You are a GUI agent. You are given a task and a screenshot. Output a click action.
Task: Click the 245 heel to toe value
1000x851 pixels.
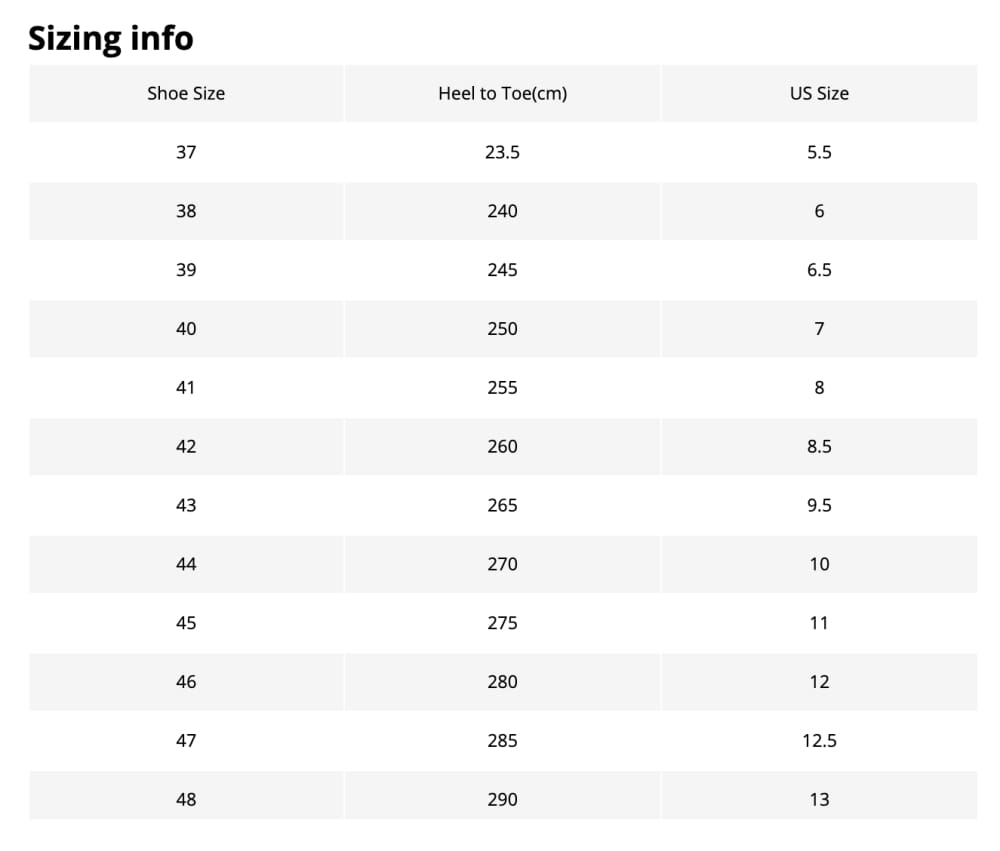pos(503,270)
